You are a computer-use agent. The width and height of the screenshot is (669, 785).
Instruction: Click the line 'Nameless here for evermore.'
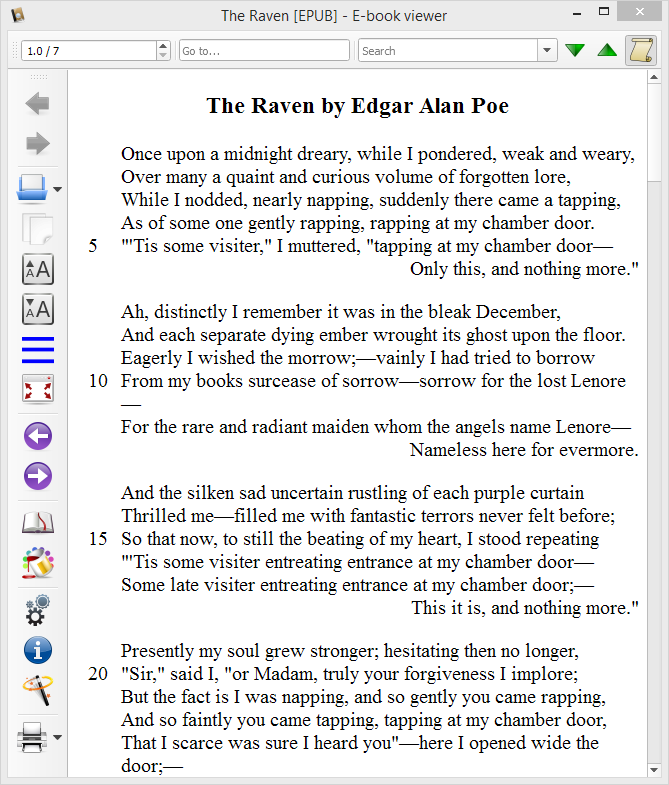[524, 450]
